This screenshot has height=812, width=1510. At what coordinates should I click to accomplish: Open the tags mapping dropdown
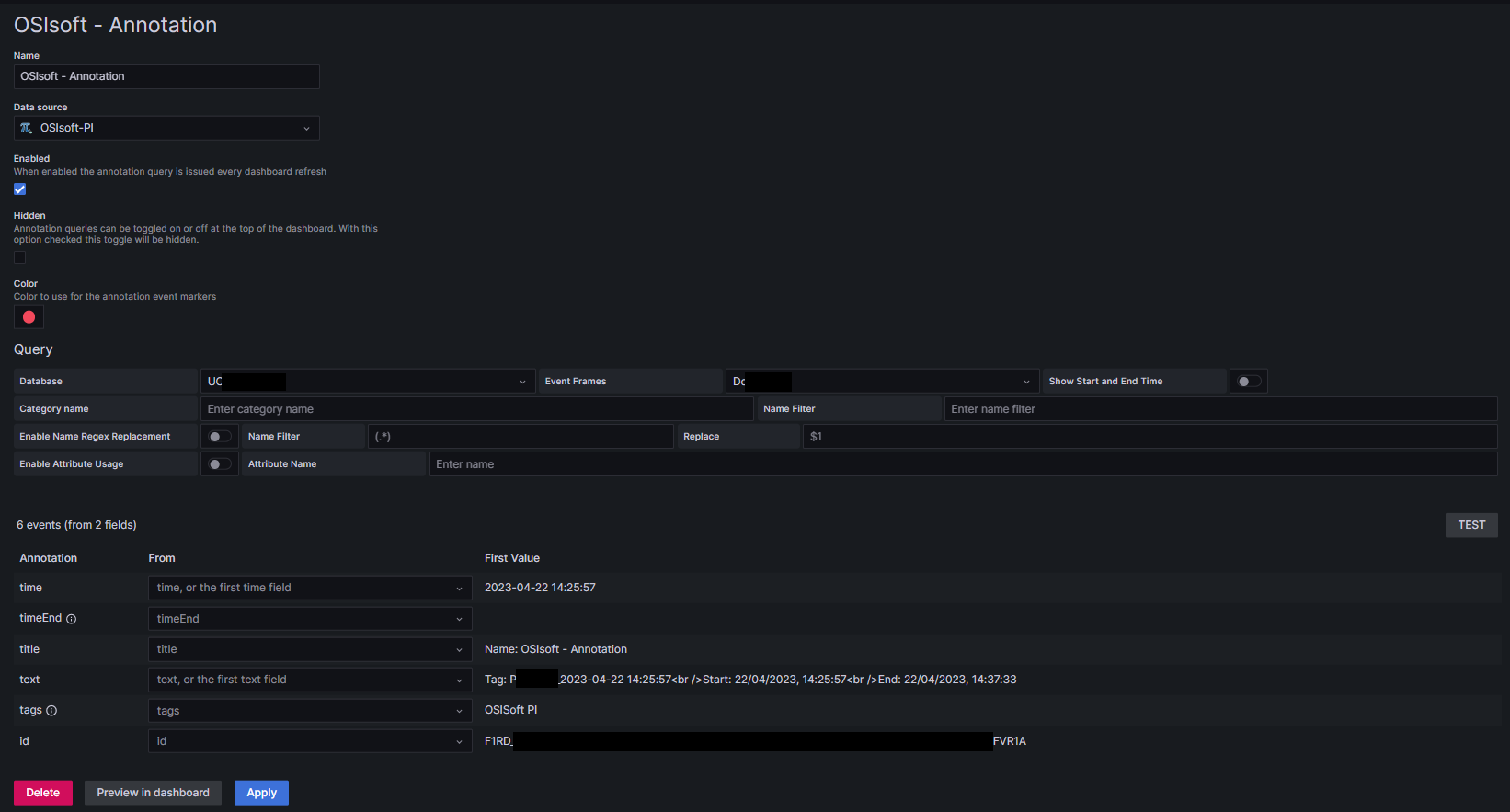[x=310, y=711]
